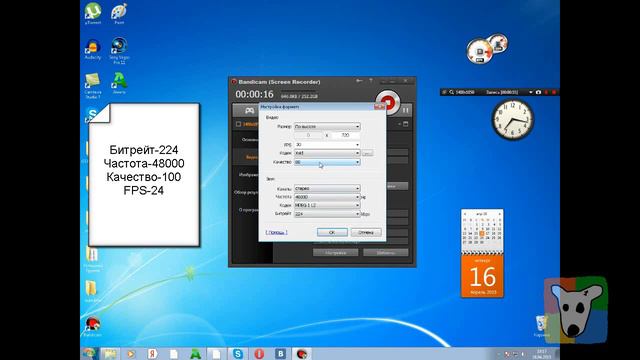Click the Настройки button at the bottom of Bandicam
This screenshot has width=640, height=360.
coord(336,253)
